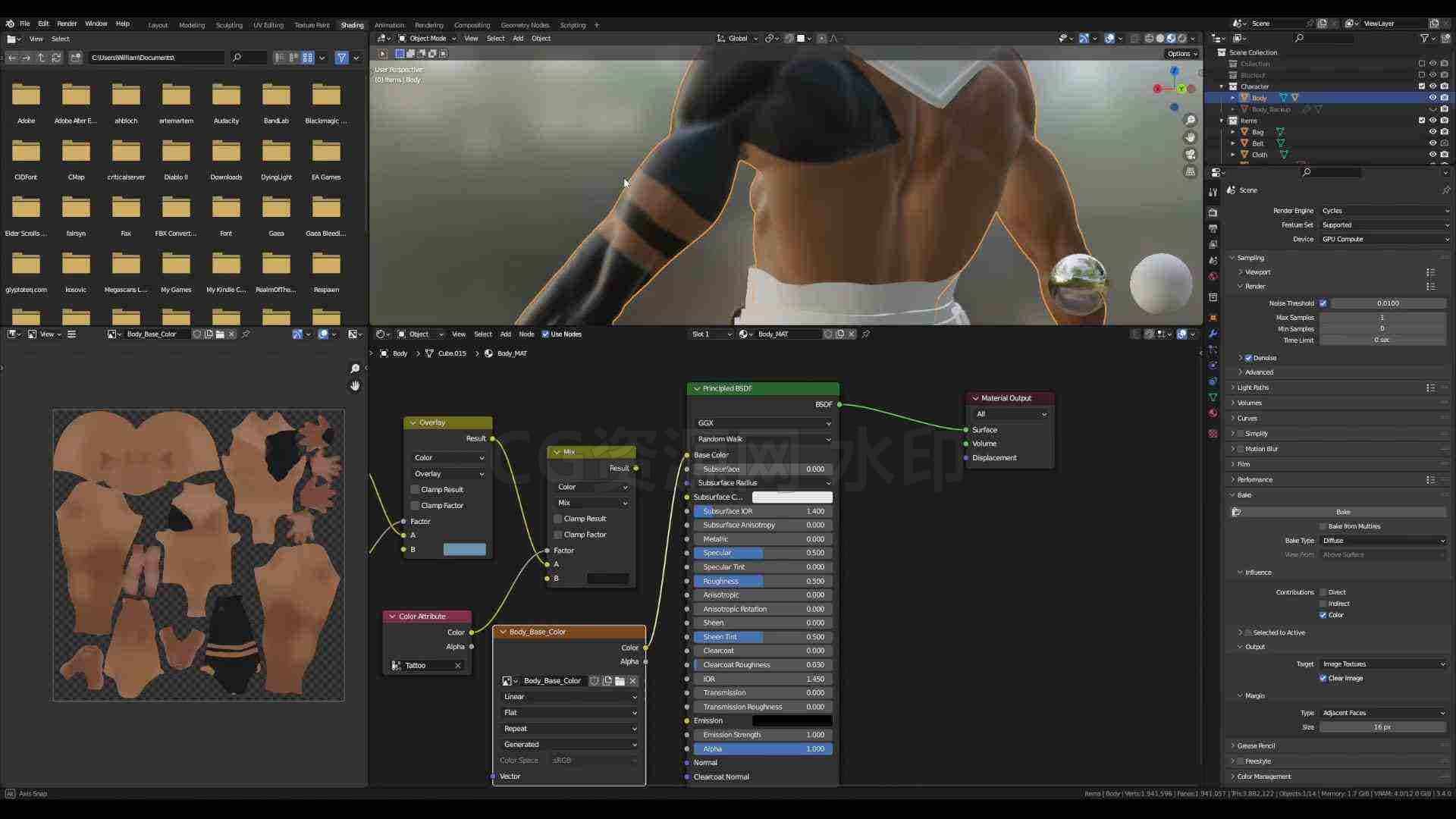The width and height of the screenshot is (1456, 819).
Task: Open image folder icon in Body_Base_Color node
Action: [620, 681]
